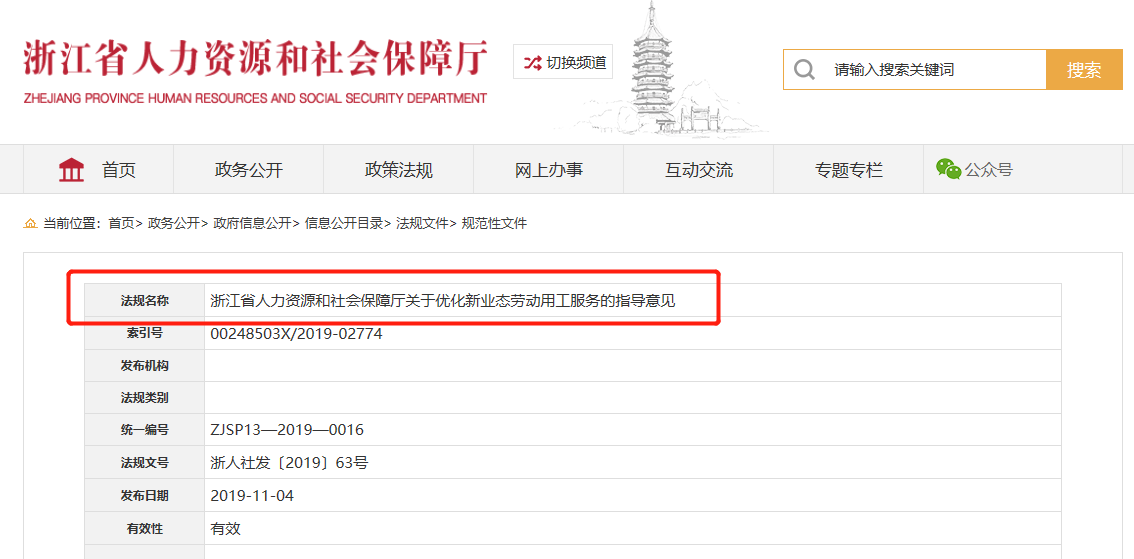Click the document number 浙人社发〔2019〕63号
Viewport: 1134px width, 559px height.
point(289,463)
